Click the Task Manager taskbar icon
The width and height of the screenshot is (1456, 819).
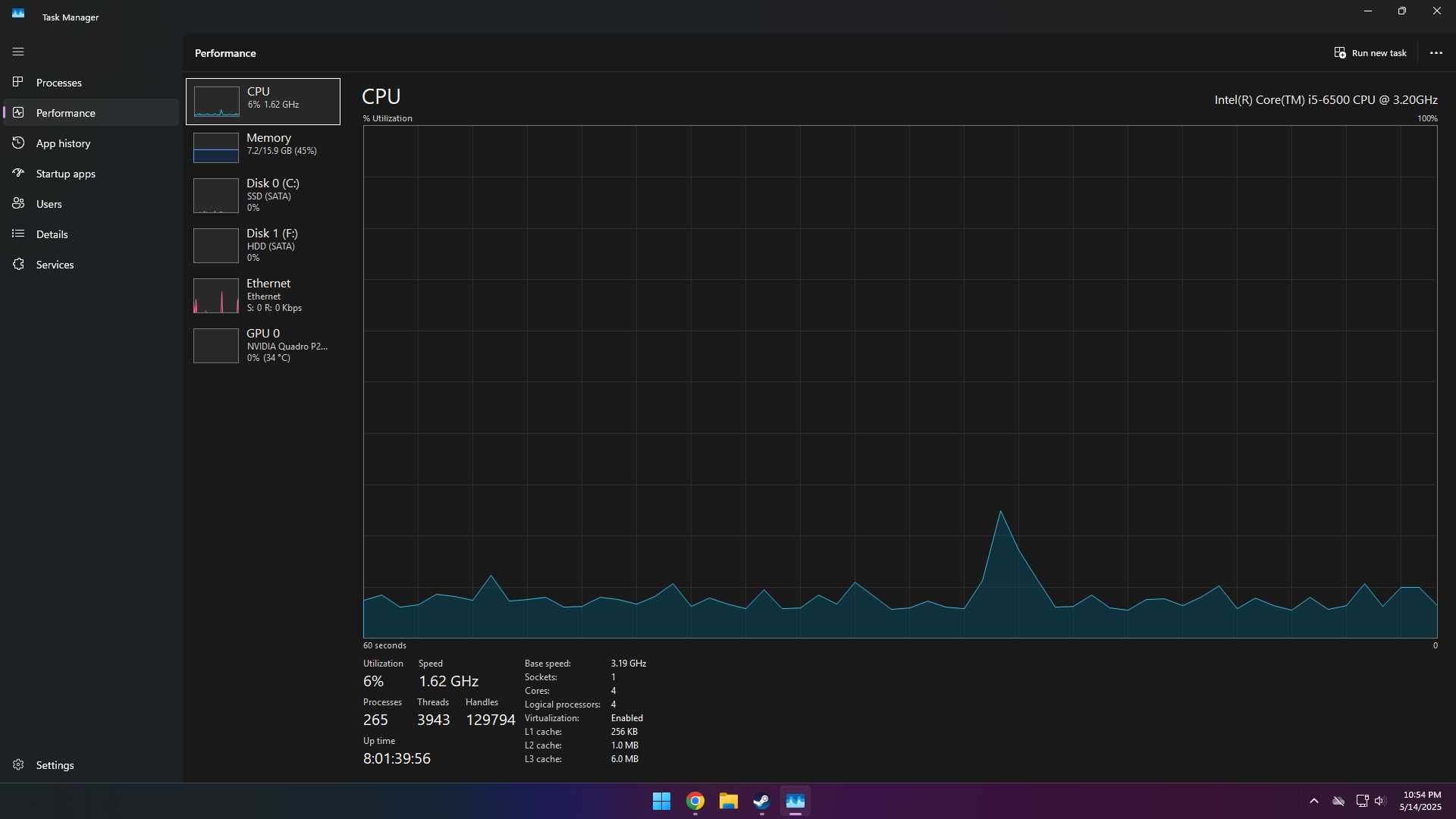point(795,801)
